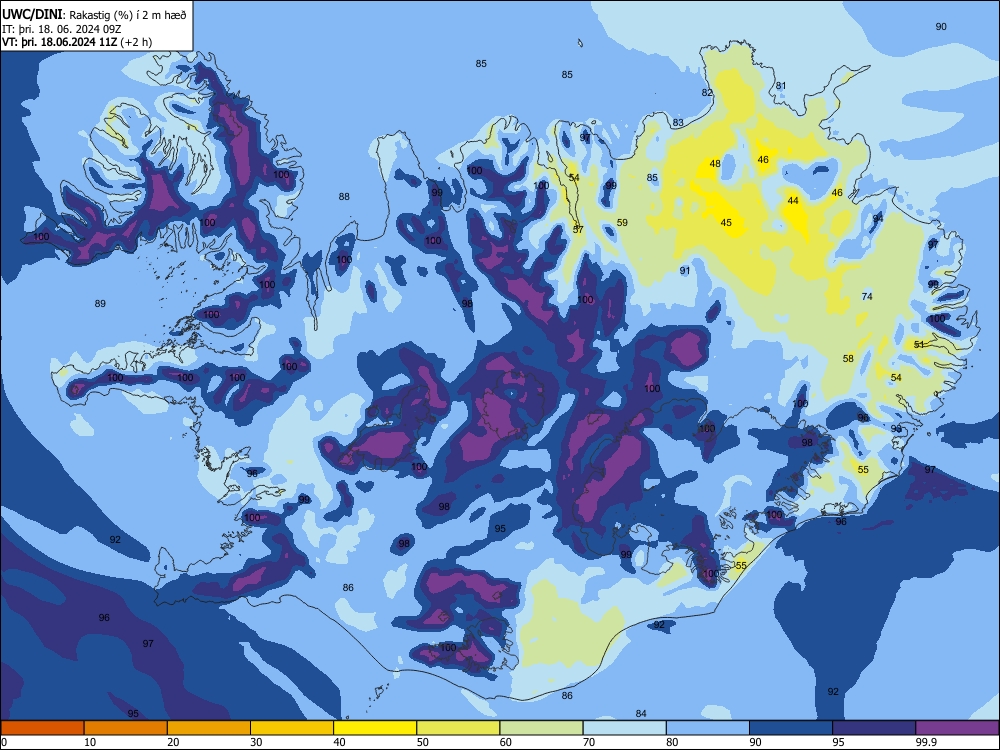Pick the 50–60 pale yellow legend swatch

coord(458,728)
